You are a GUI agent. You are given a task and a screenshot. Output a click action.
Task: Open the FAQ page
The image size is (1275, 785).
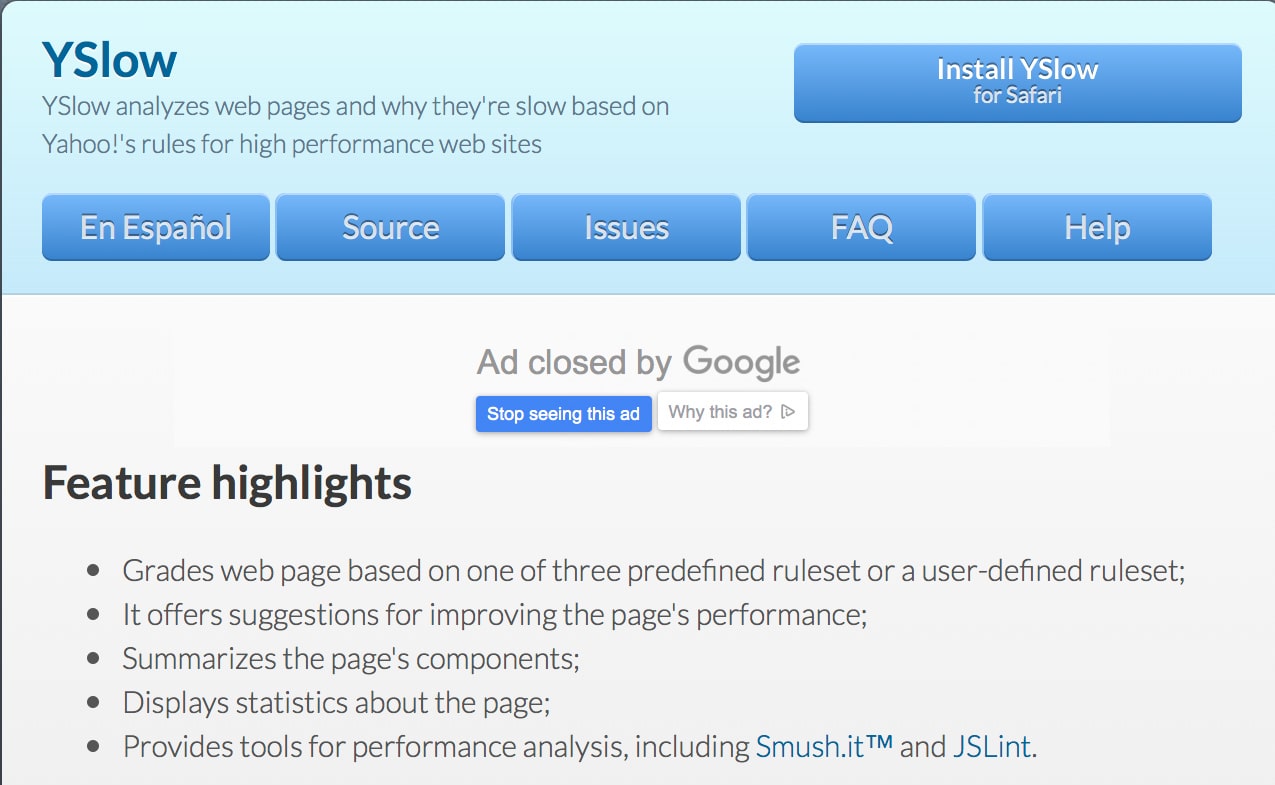coord(860,227)
